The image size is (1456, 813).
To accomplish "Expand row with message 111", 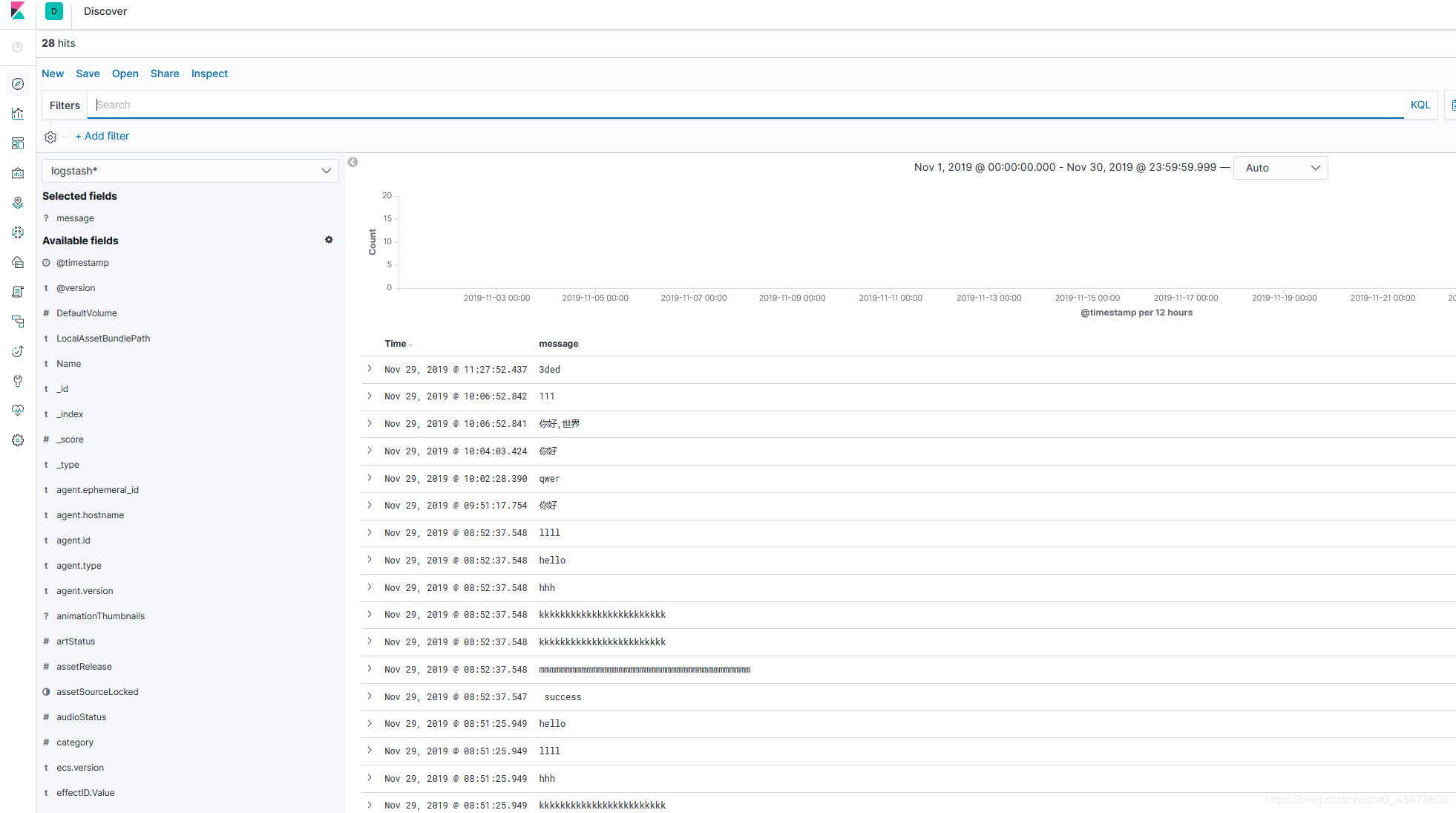I will [370, 396].
